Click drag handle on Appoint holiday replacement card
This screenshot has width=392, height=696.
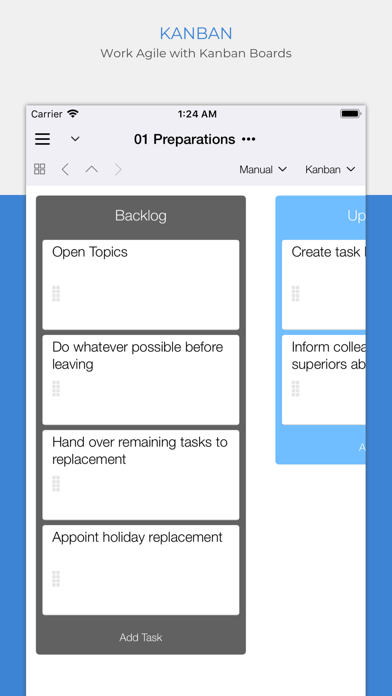coord(56,578)
